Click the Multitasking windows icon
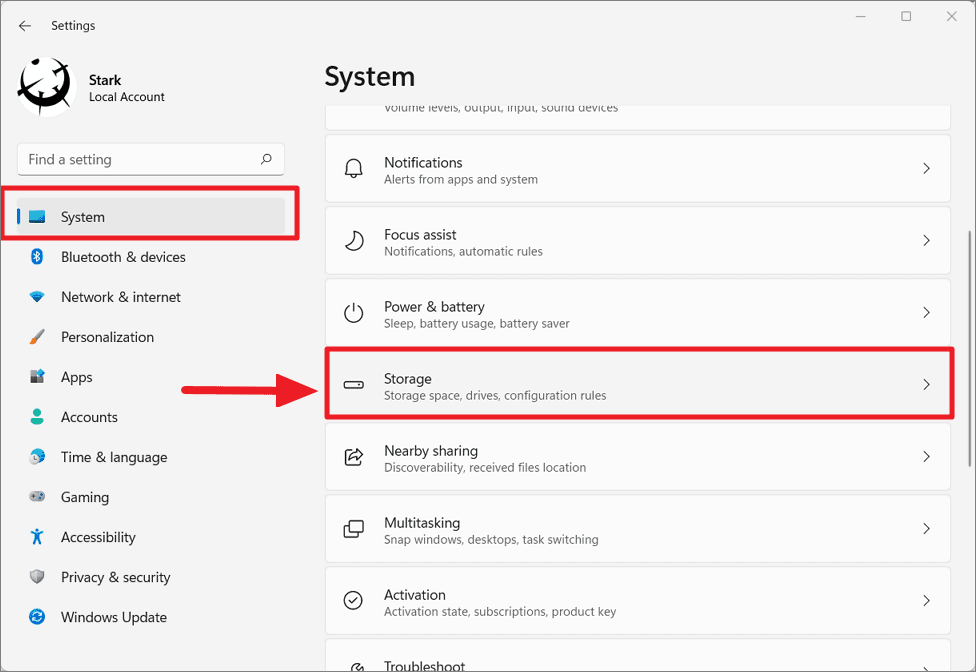Image resolution: width=976 pixels, height=672 pixels. click(x=354, y=529)
